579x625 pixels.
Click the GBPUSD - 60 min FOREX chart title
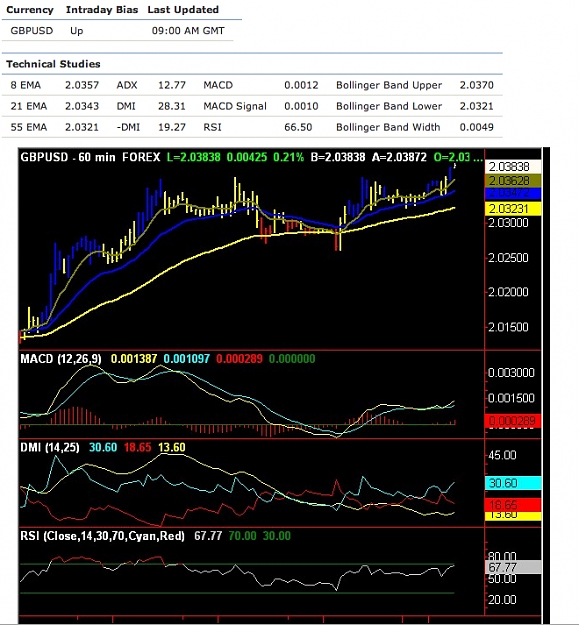(x=90, y=157)
